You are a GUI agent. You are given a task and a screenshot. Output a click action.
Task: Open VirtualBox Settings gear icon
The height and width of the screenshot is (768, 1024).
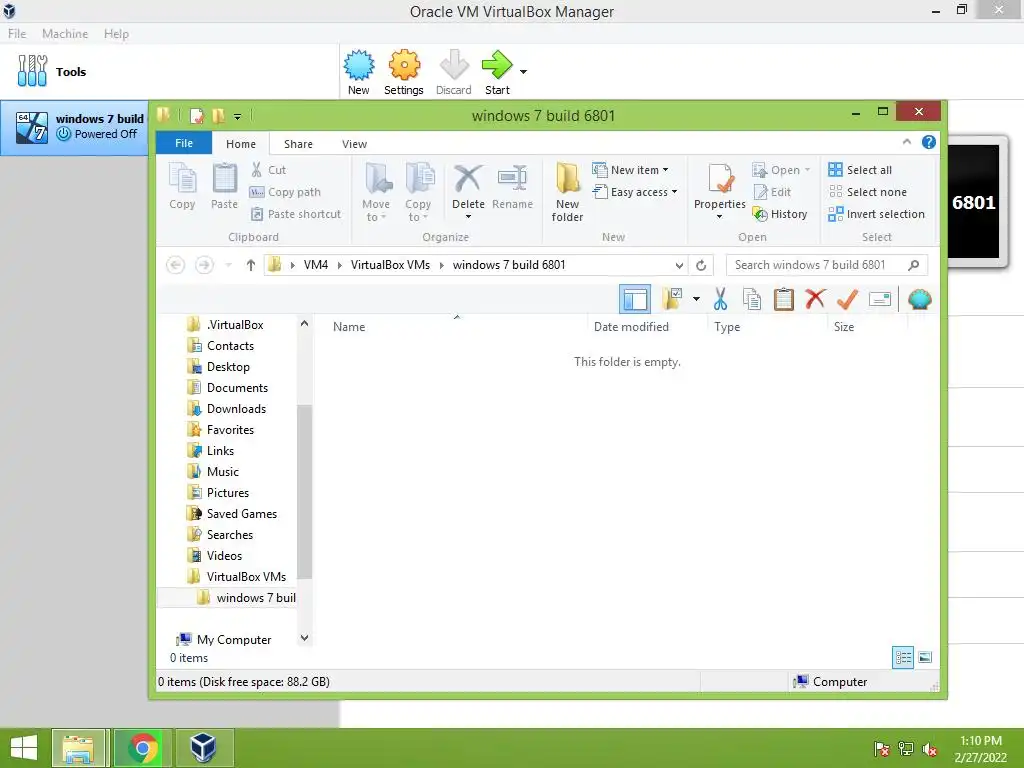tap(404, 72)
